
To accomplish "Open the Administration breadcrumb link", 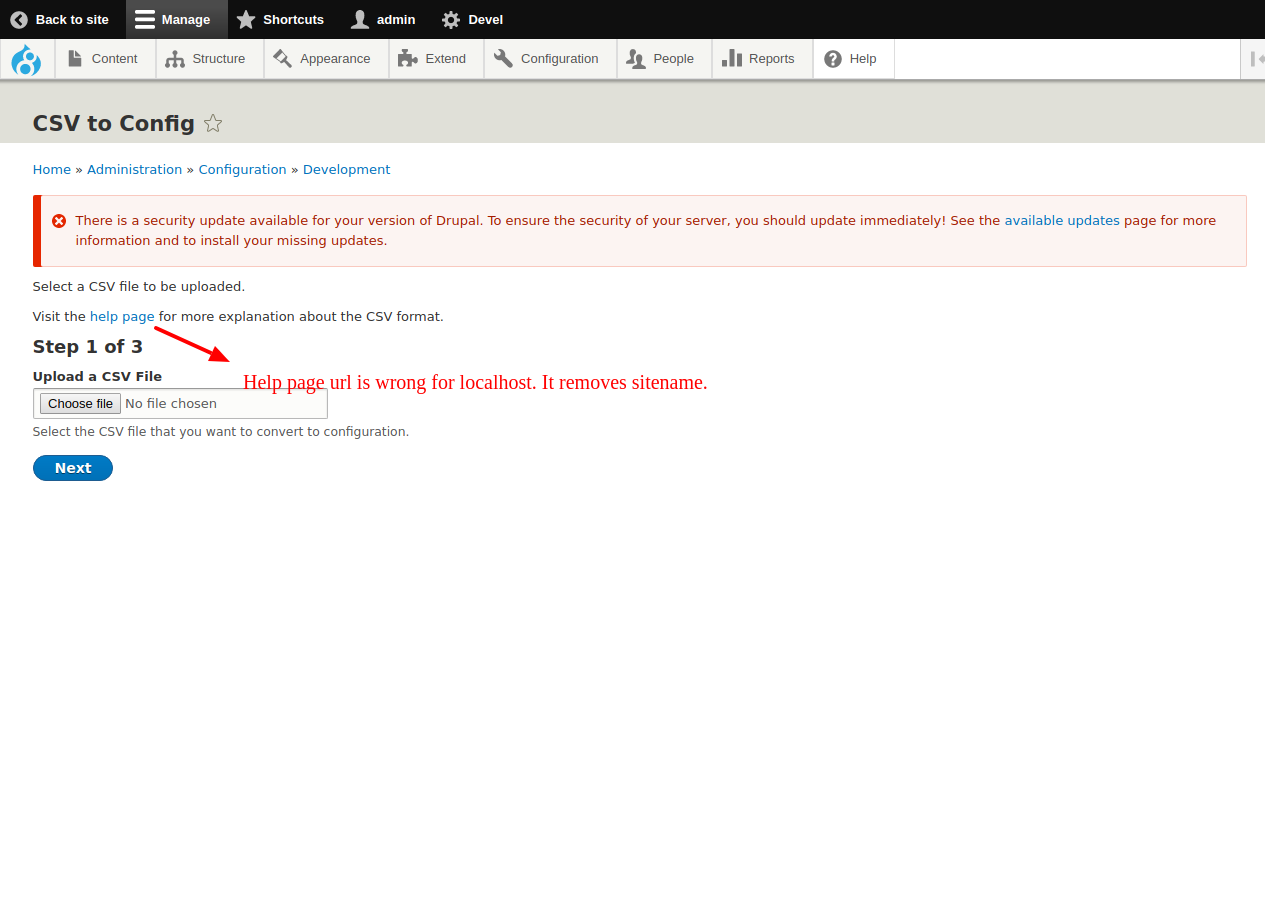I will coord(135,169).
